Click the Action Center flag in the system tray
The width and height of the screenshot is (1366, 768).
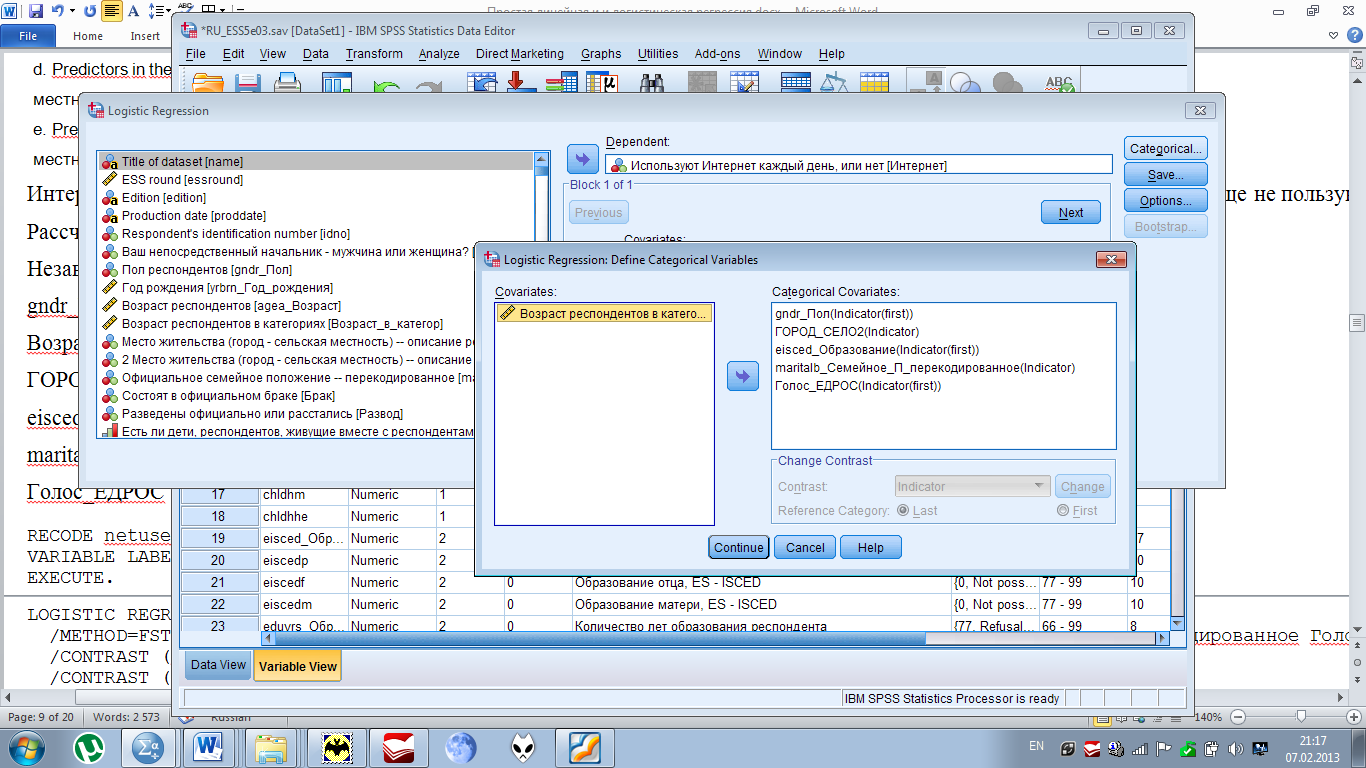(1163, 748)
